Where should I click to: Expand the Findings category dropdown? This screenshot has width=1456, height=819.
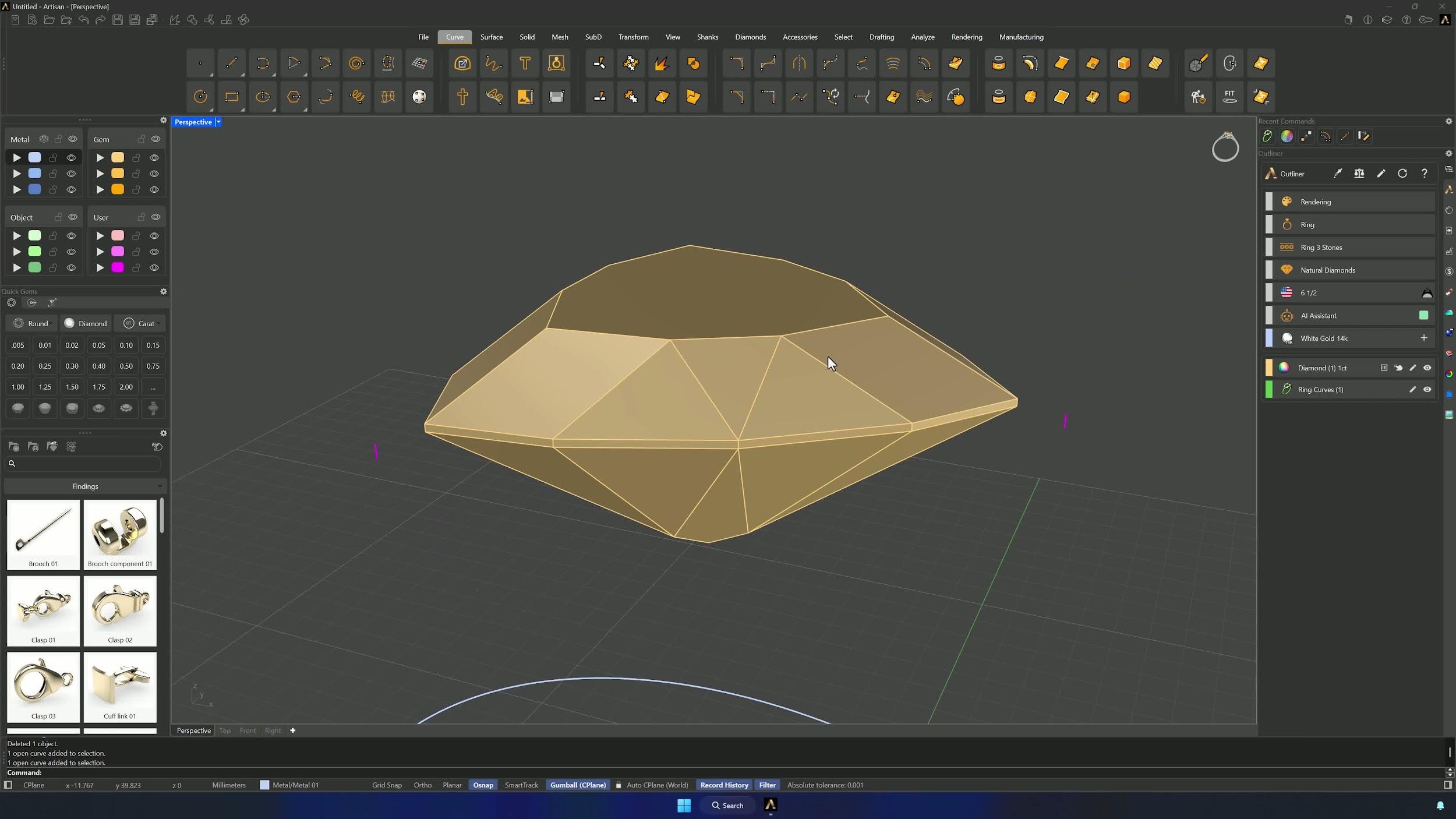85,486
